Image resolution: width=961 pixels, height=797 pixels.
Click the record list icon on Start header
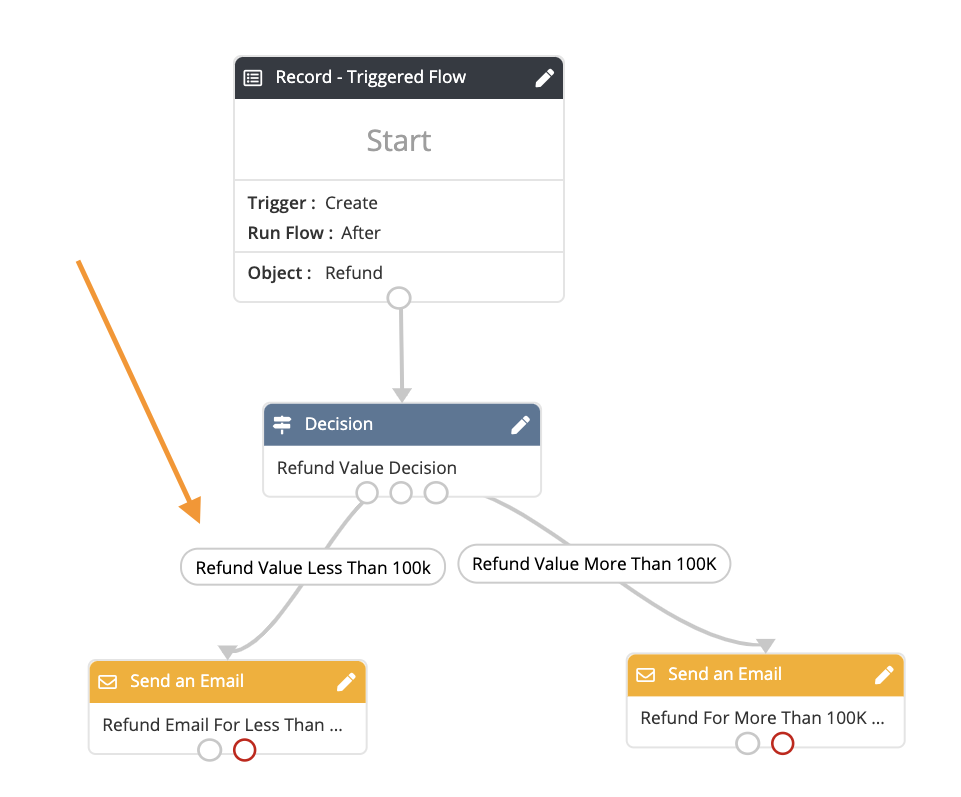click(253, 78)
